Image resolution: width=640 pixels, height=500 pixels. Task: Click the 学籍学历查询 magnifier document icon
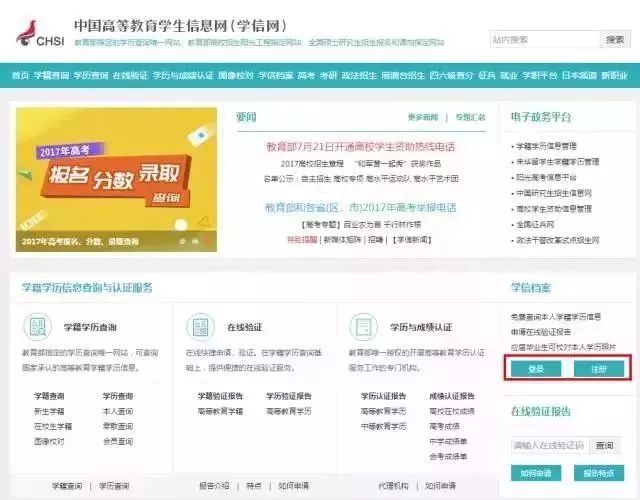(35, 328)
